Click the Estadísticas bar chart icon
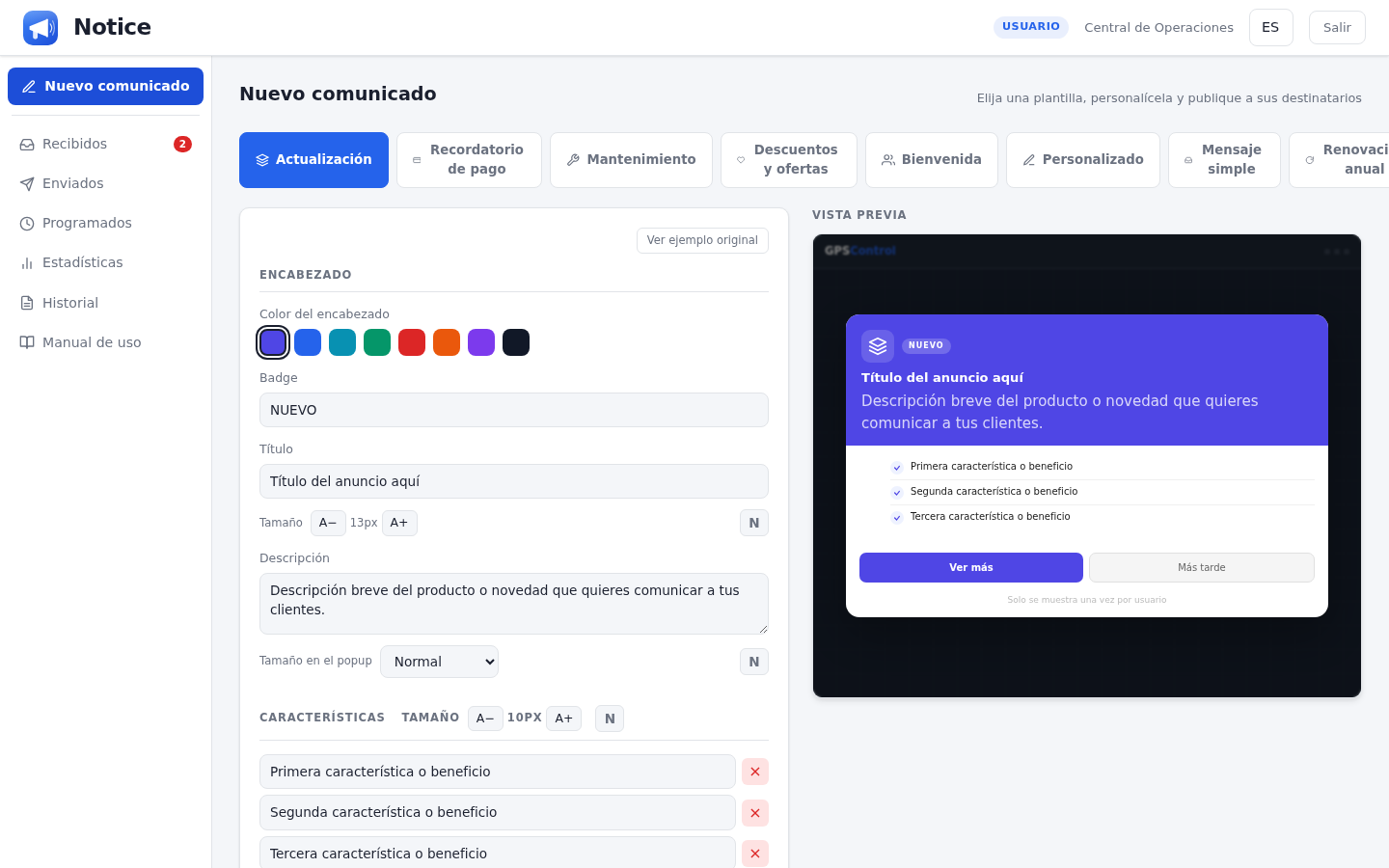This screenshot has width=1389, height=868. (27, 263)
